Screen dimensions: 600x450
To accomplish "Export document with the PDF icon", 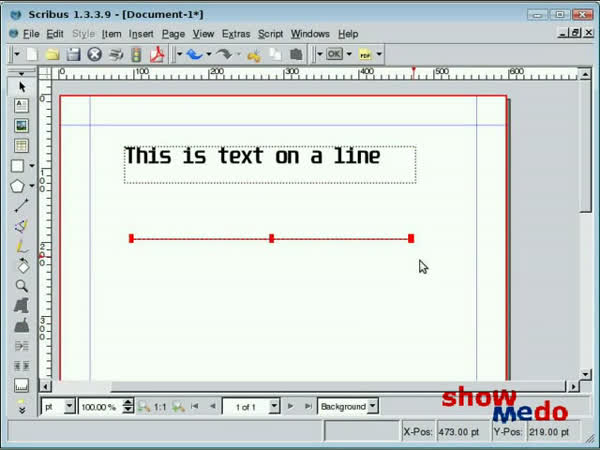I will (x=156, y=54).
